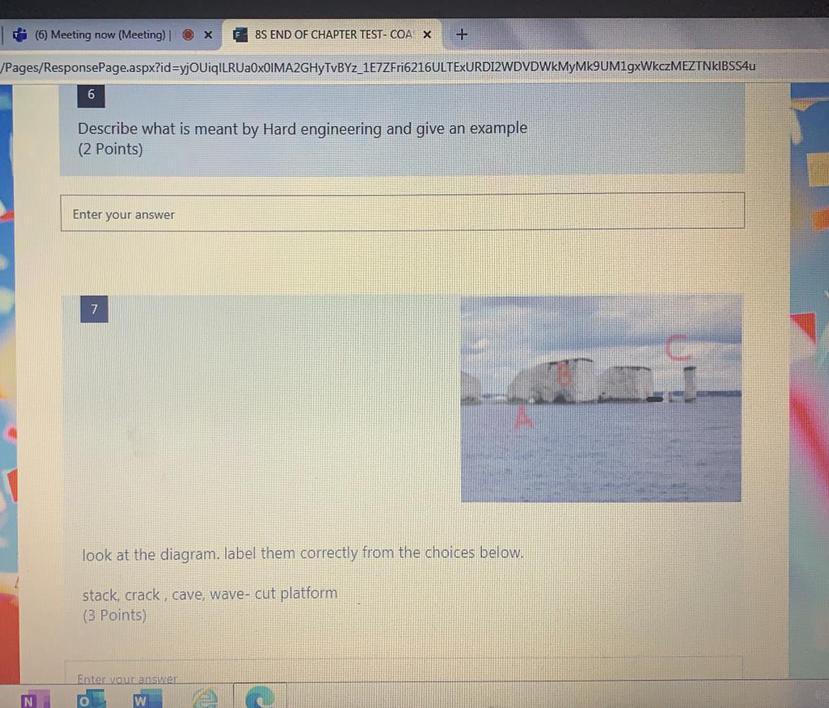Image resolution: width=829 pixels, height=708 pixels.
Task: Click the question 7 number badge
Action: [x=94, y=309]
